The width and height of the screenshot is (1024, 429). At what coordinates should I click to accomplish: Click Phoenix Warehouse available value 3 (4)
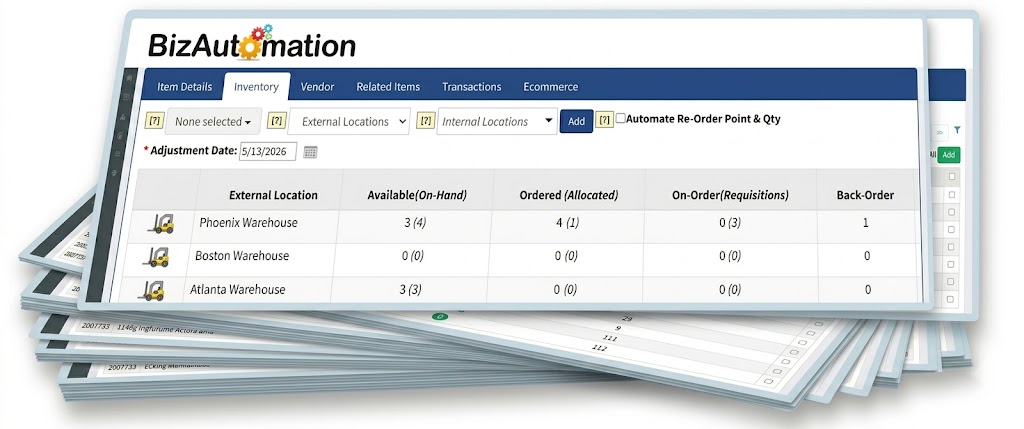415,223
